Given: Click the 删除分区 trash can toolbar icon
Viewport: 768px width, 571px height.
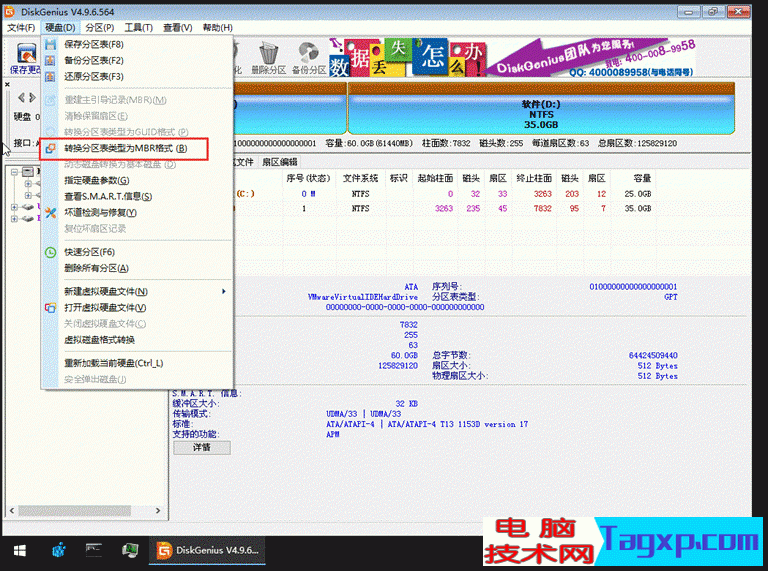Looking at the screenshot, I should [x=268, y=58].
